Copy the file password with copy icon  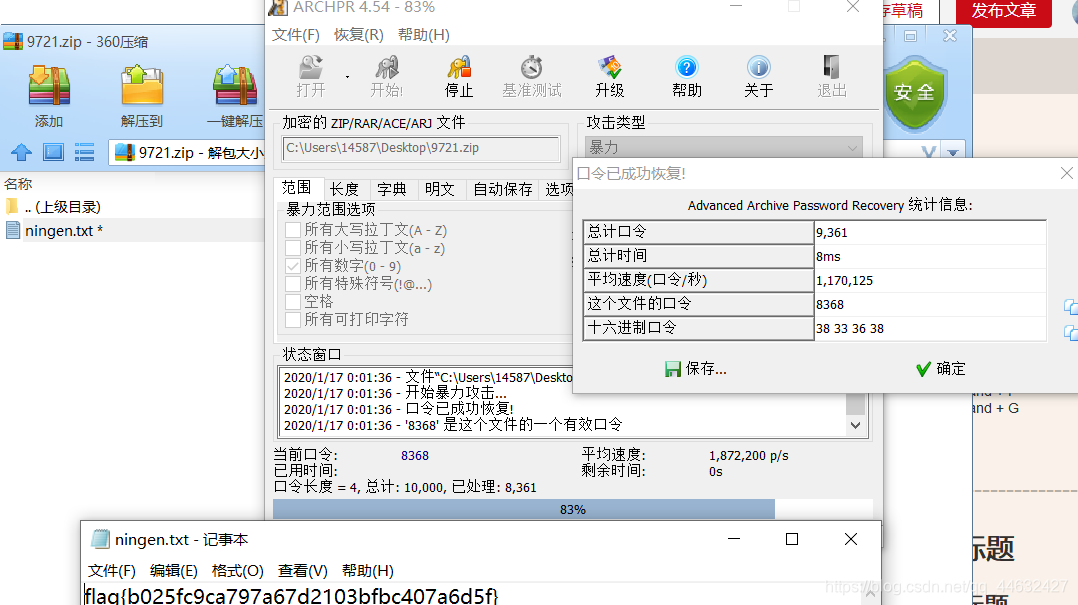pyautogui.click(x=1070, y=307)
